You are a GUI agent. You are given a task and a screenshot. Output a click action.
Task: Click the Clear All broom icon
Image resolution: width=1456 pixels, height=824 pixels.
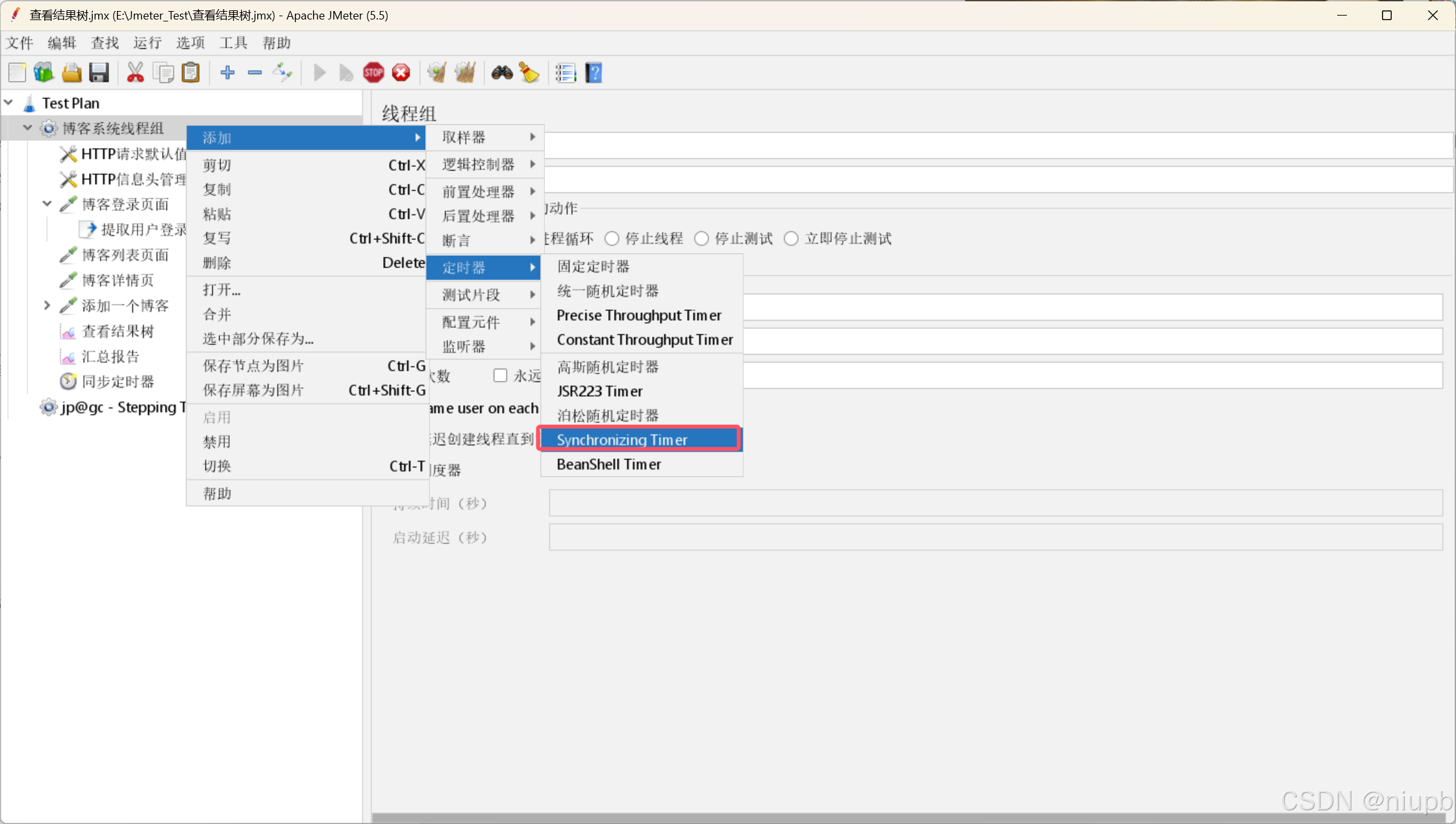tap(465, 73)
